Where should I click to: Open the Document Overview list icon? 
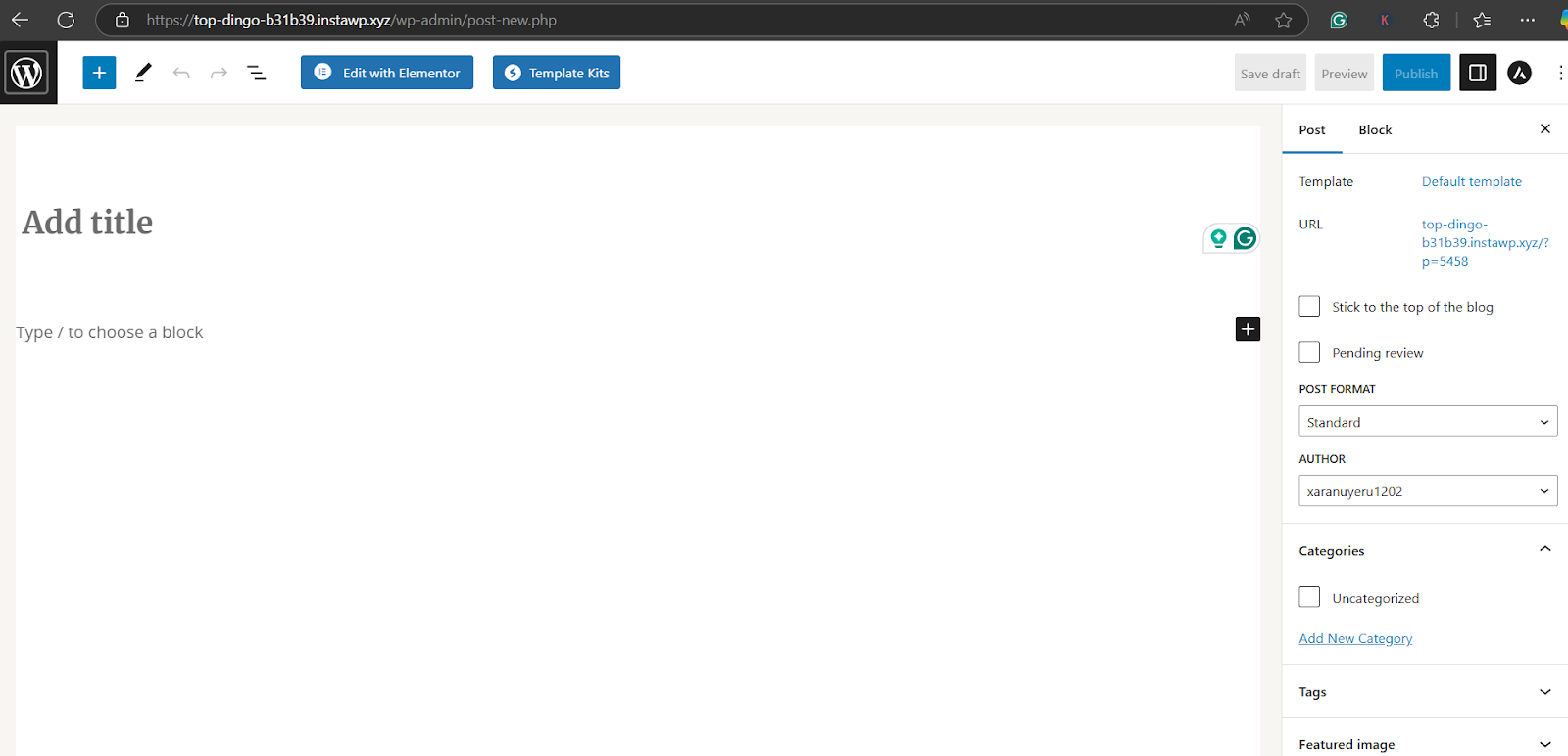click(257, 73)
